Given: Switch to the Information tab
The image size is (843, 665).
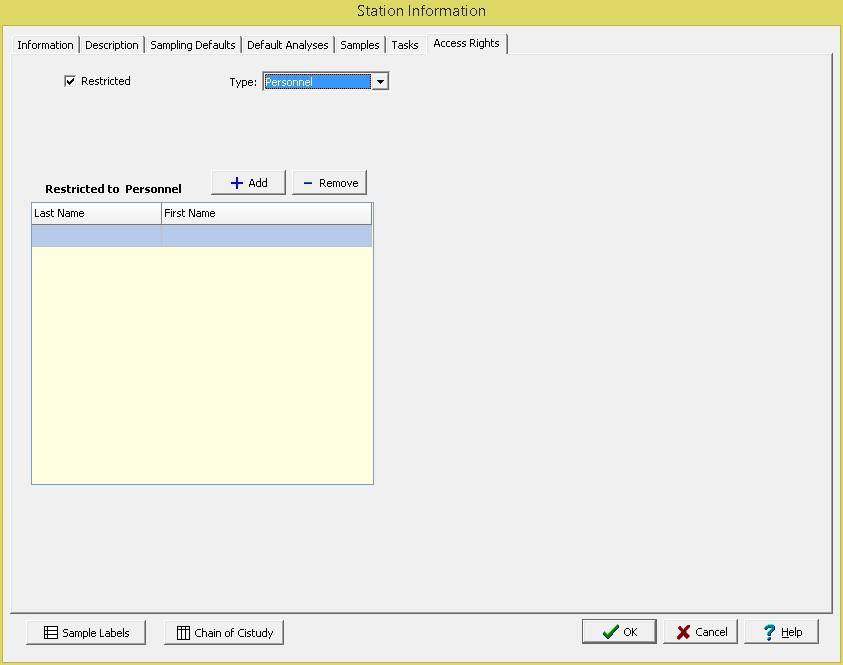Looking at the screenshot, I should click(x=45, y=45).
